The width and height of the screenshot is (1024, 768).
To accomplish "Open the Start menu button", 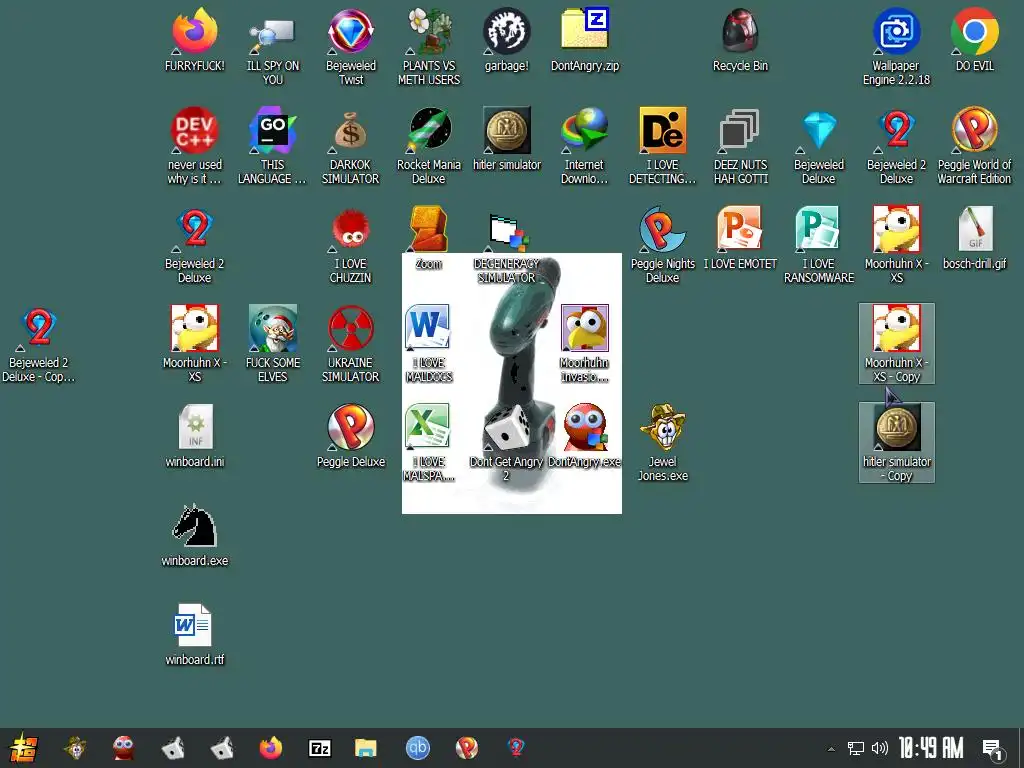I will [24, 748].
